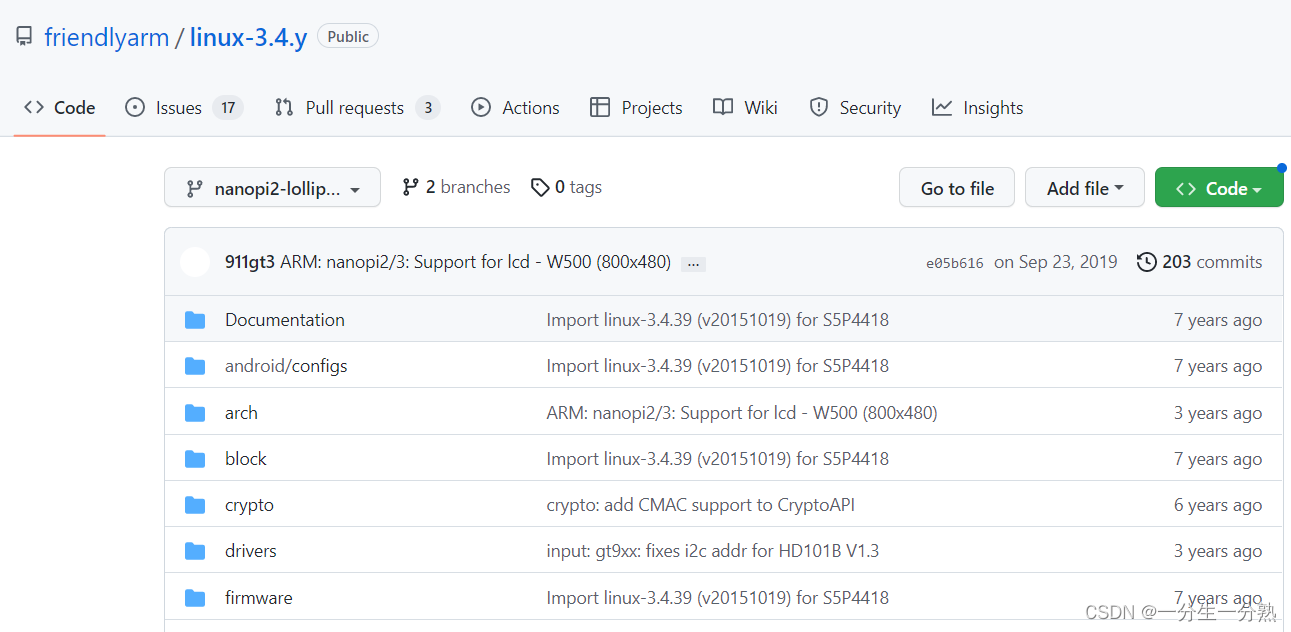Click the block folder icon
The image size is (1291, 632).
pyautogui.click(x=195, y=459)
